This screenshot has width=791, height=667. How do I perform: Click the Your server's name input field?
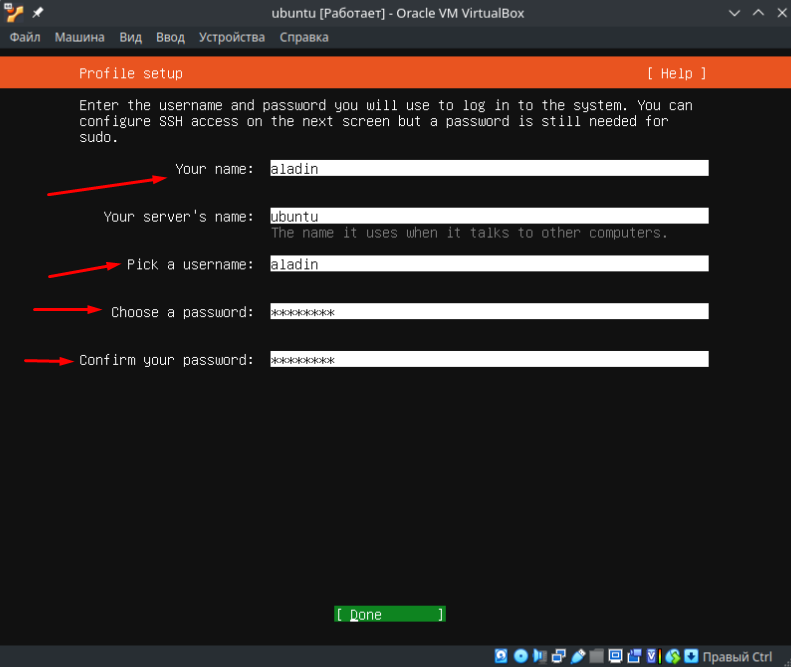click(x=489, y=216)
